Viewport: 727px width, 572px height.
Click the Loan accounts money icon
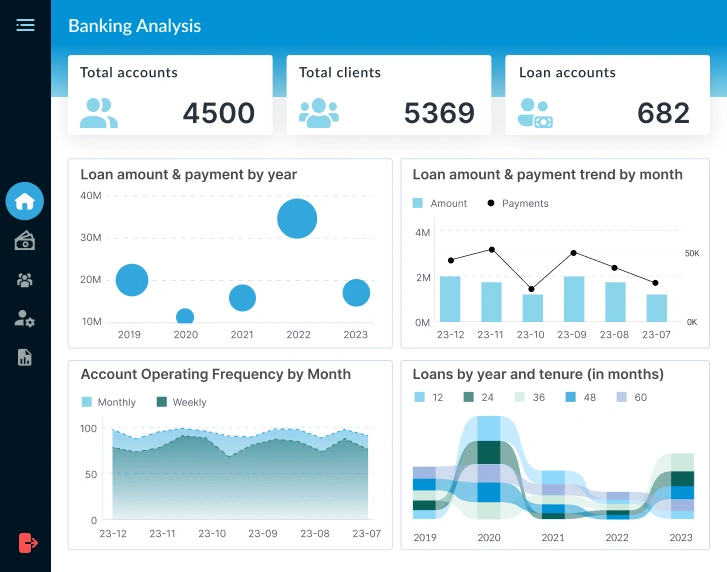535,113
